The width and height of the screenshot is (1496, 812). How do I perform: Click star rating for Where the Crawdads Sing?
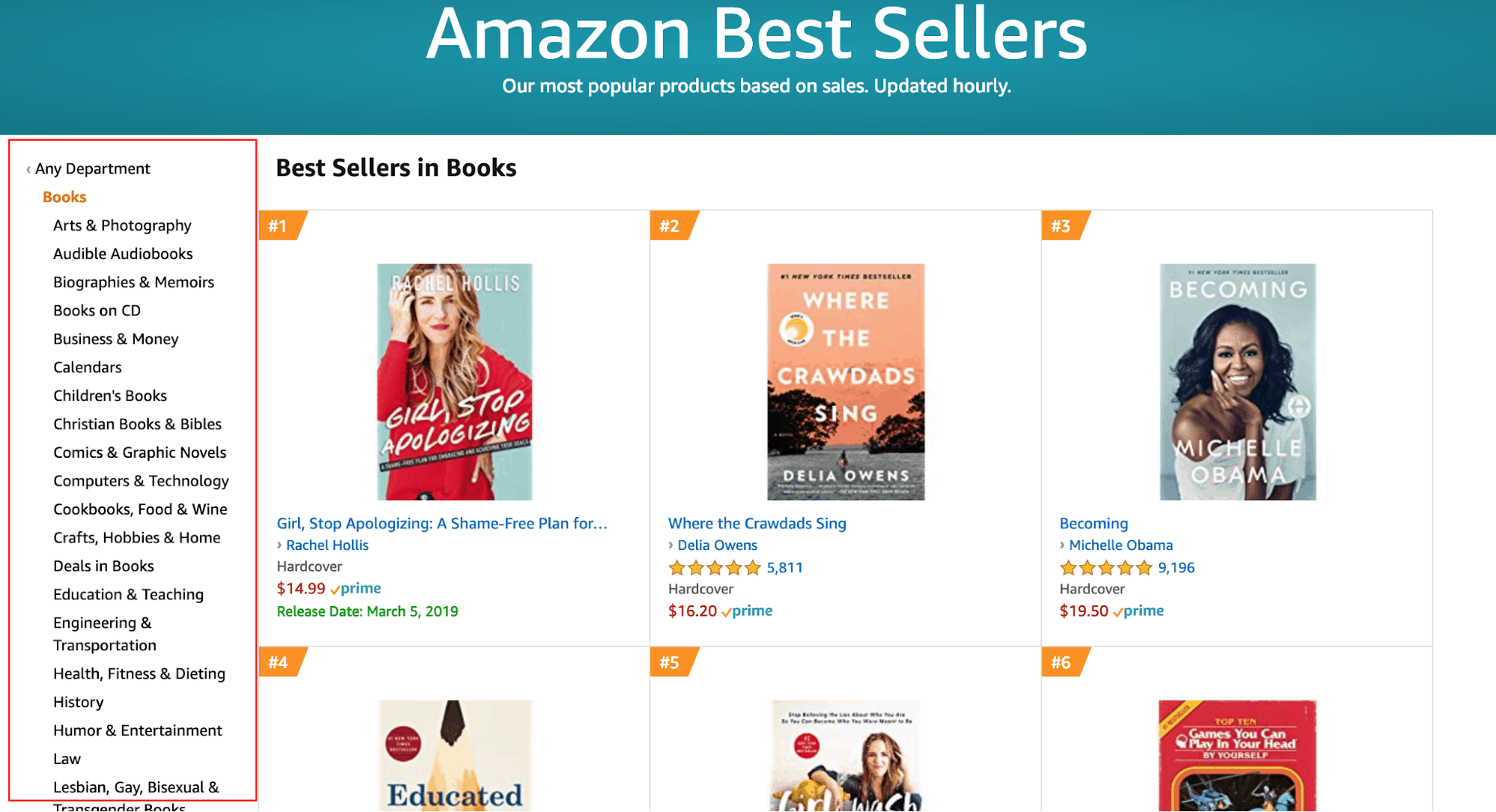pyautogui.click(x=714, y=568)
